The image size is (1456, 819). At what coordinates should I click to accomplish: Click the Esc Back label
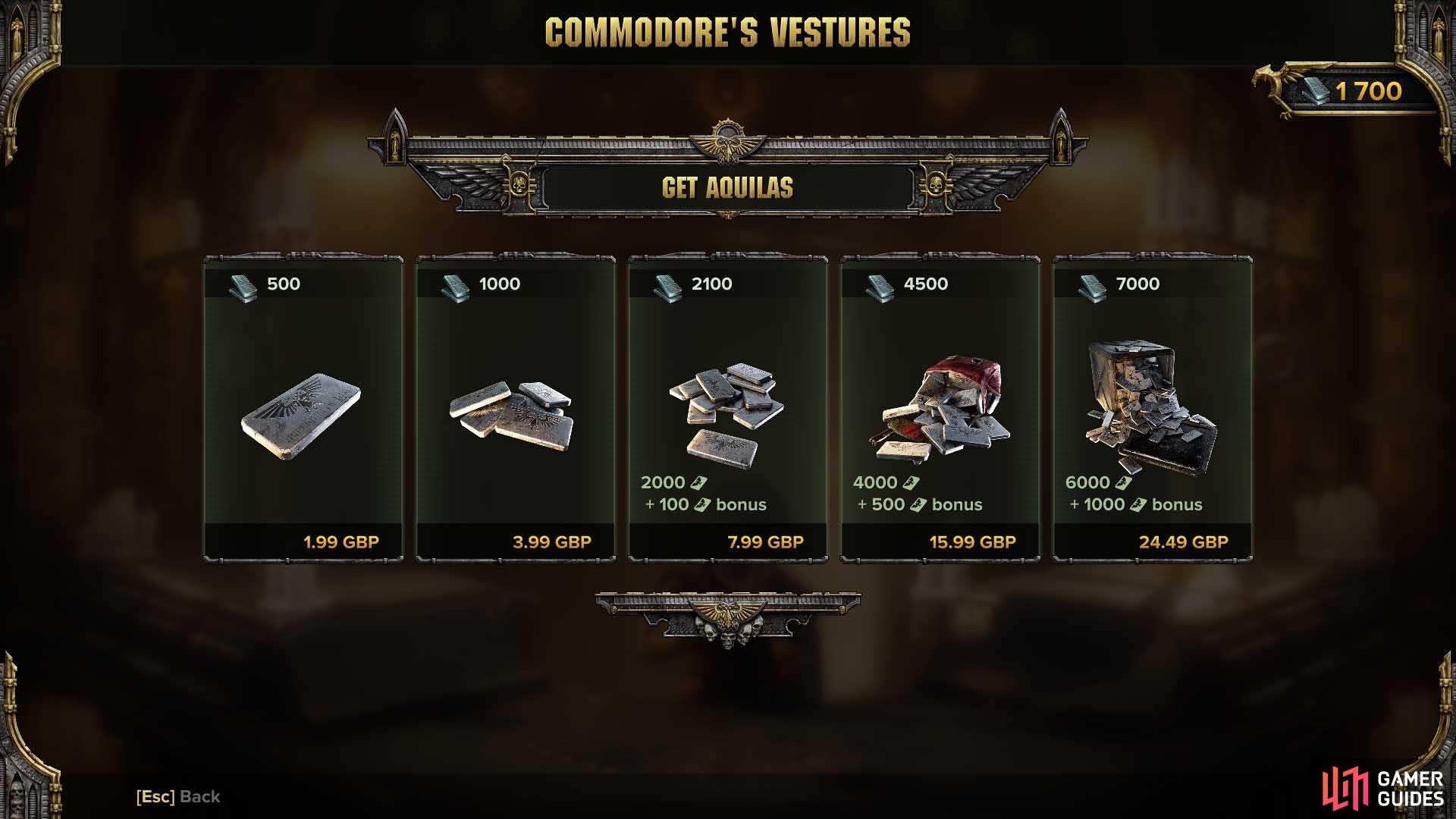tap(178, 796)
